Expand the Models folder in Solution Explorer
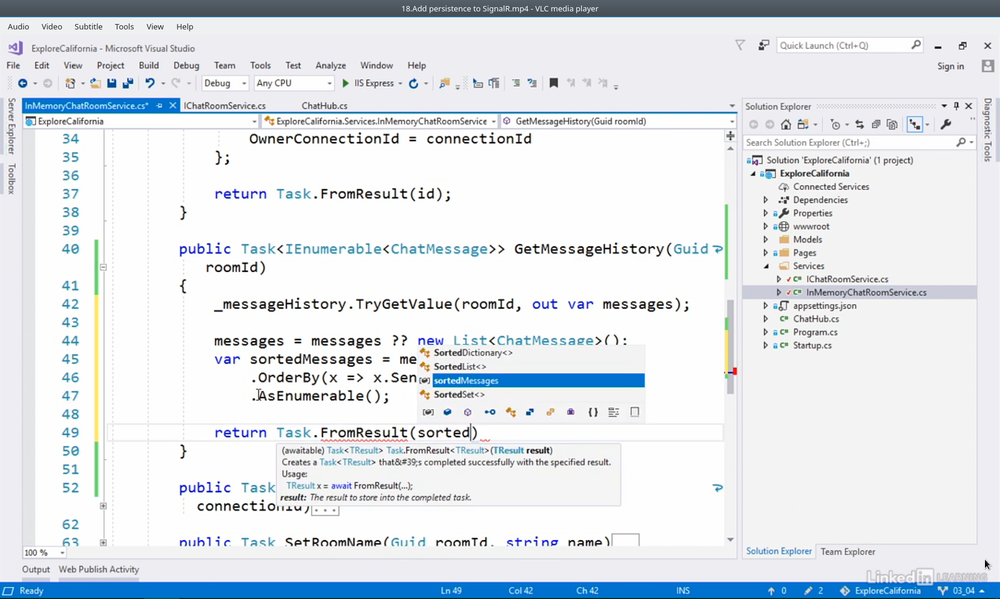Viewport: 1000px width, 599px height. tap(766, 240)
